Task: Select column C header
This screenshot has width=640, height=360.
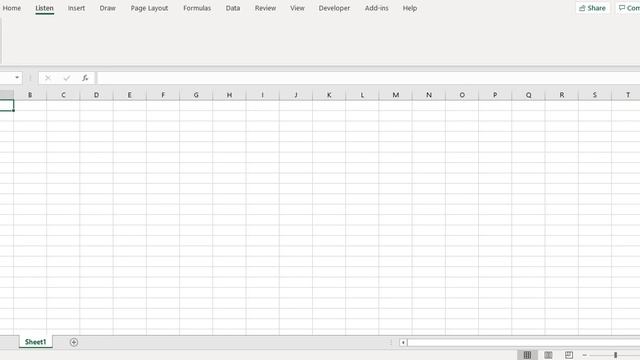Action: coord(63,95)
